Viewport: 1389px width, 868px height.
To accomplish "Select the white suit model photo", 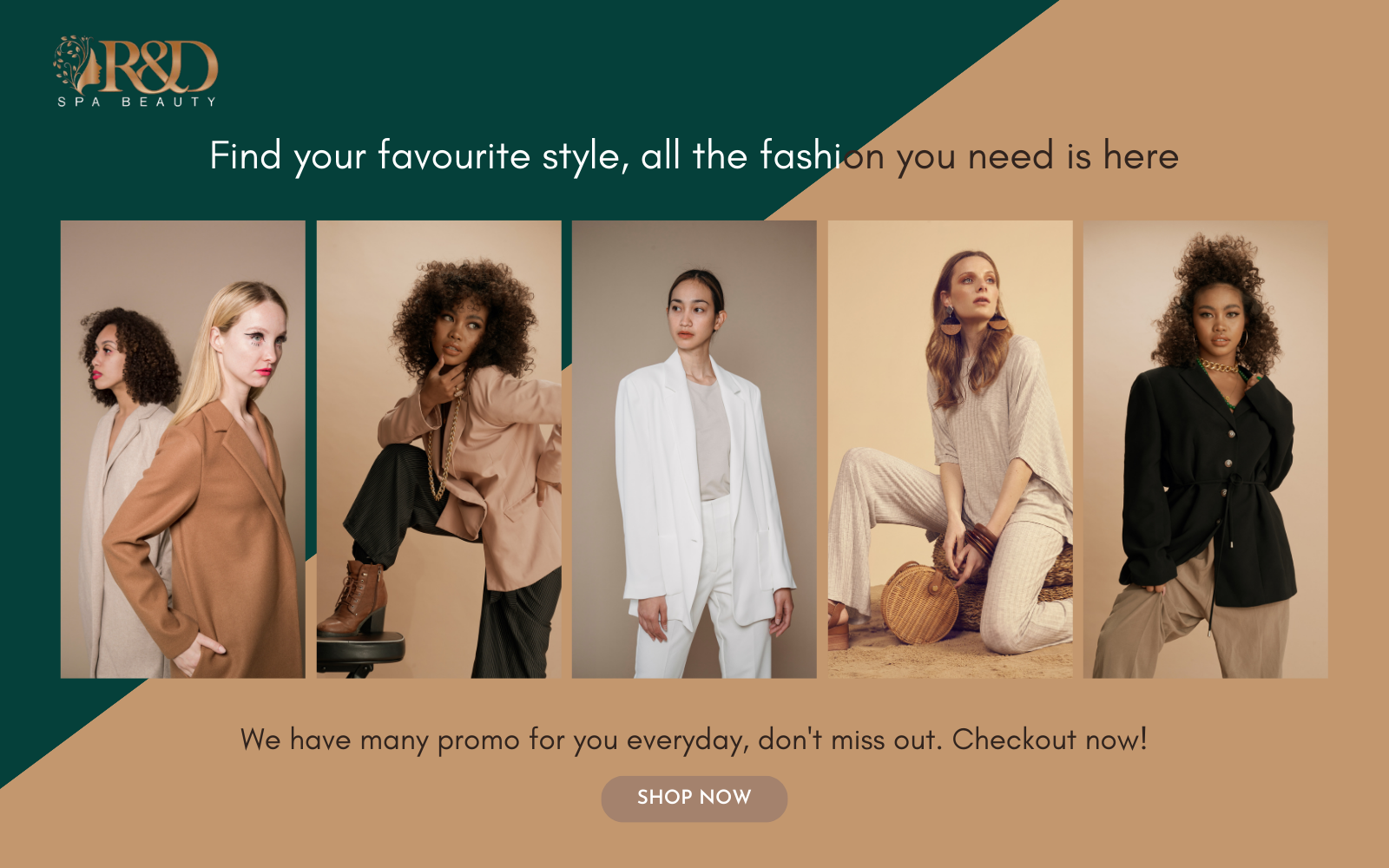I will coord(694,449).
